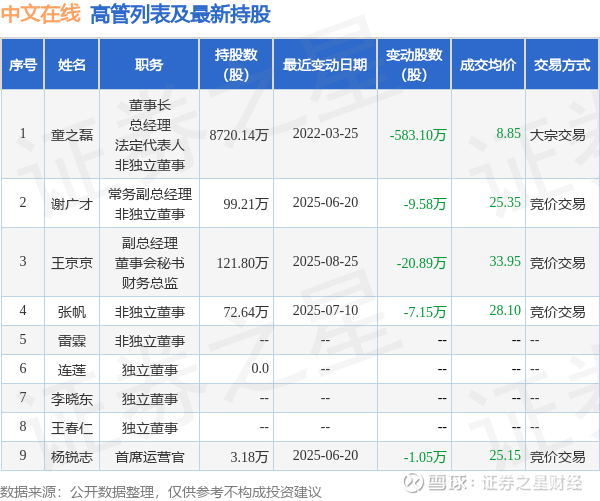Select the 职务 column header
600x501 pixels.
149,65
